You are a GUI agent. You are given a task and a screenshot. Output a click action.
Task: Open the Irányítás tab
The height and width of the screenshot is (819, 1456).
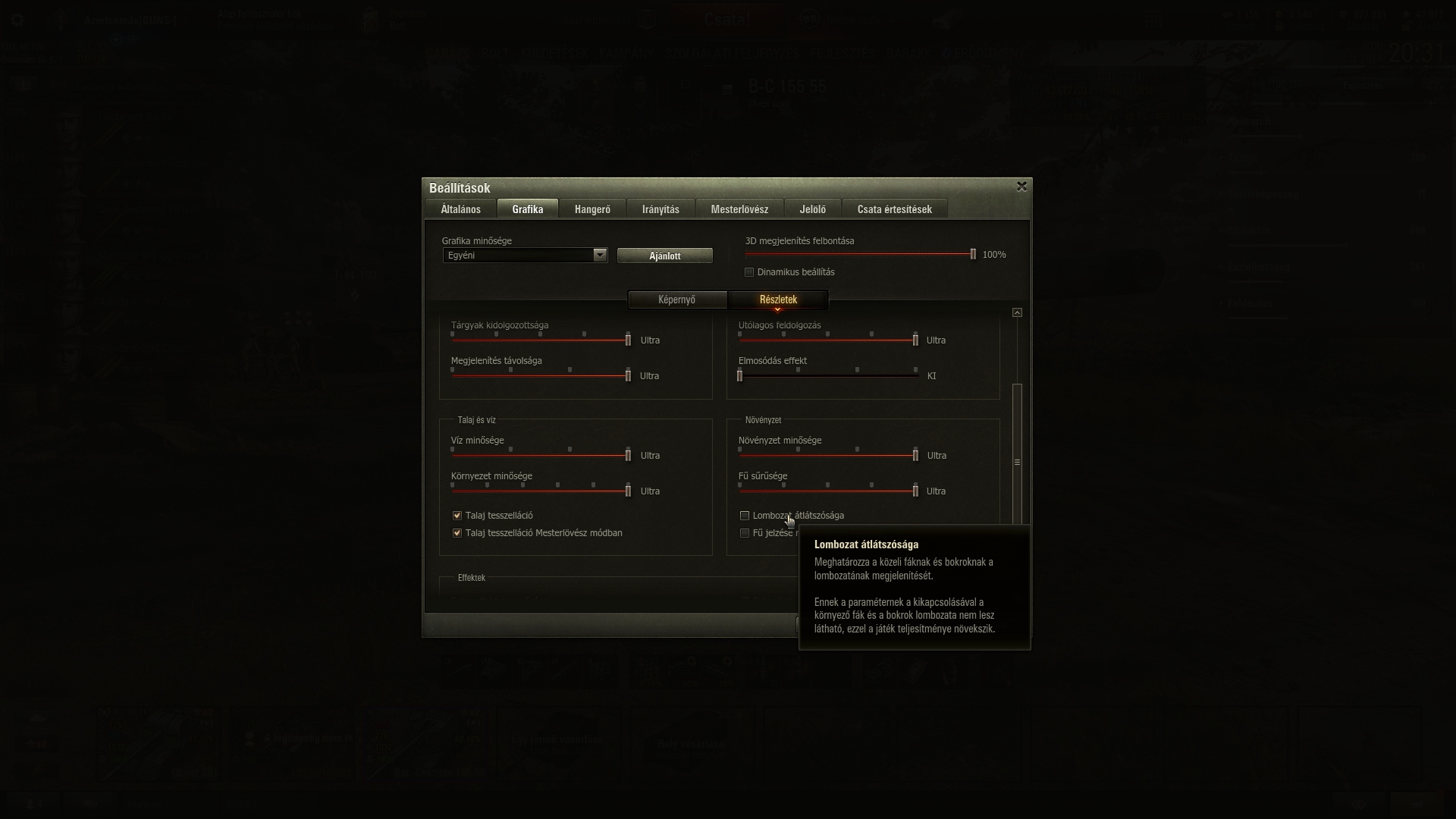(661, 209)
